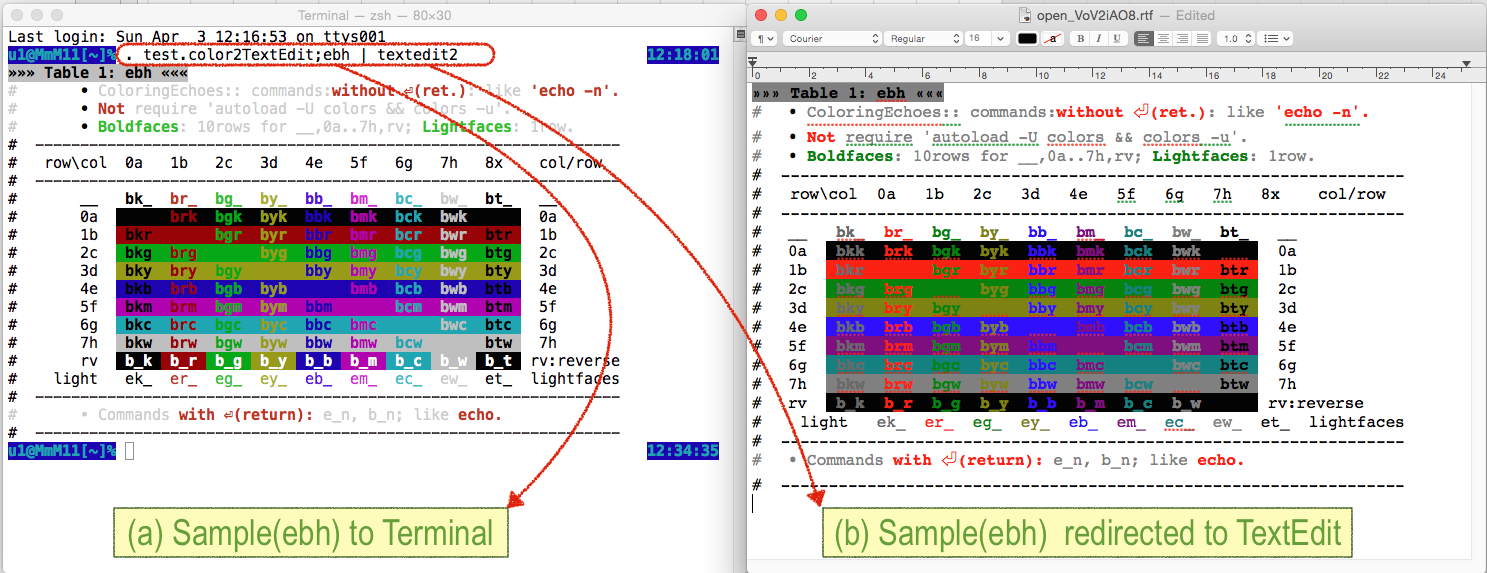Toggle bold formatting in TextEdit toolbar
Image resolution: width=1487 pixels, height=573 pixels.
coord(1080,39)
